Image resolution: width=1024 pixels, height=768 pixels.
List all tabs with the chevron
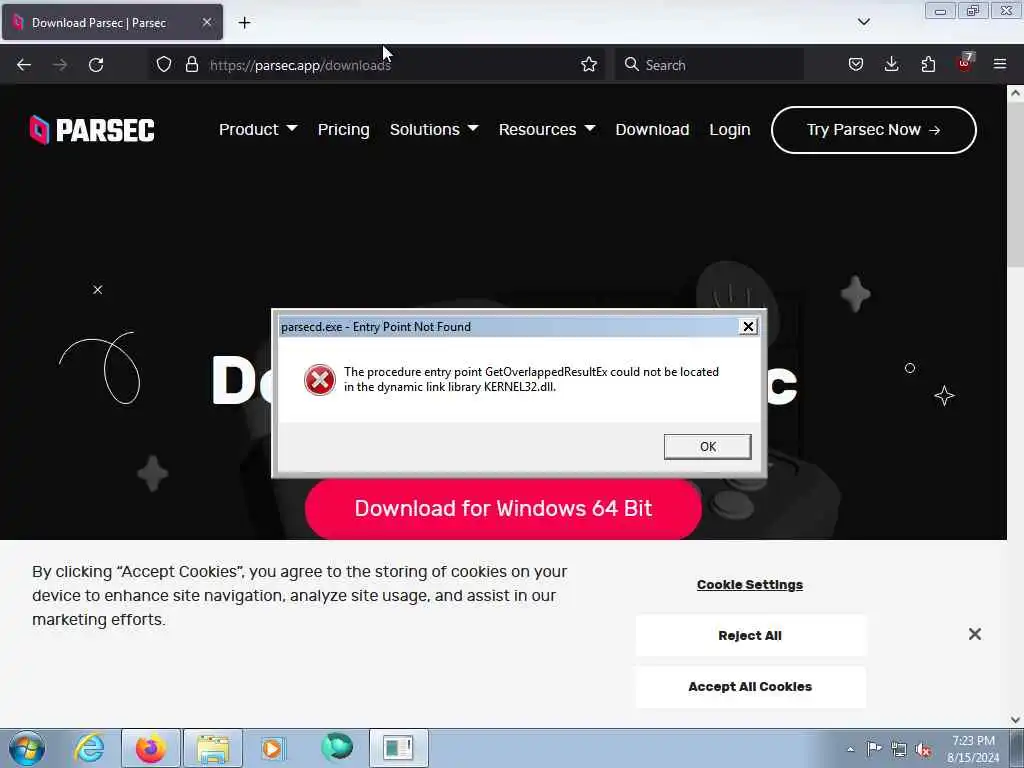(863, 22)
